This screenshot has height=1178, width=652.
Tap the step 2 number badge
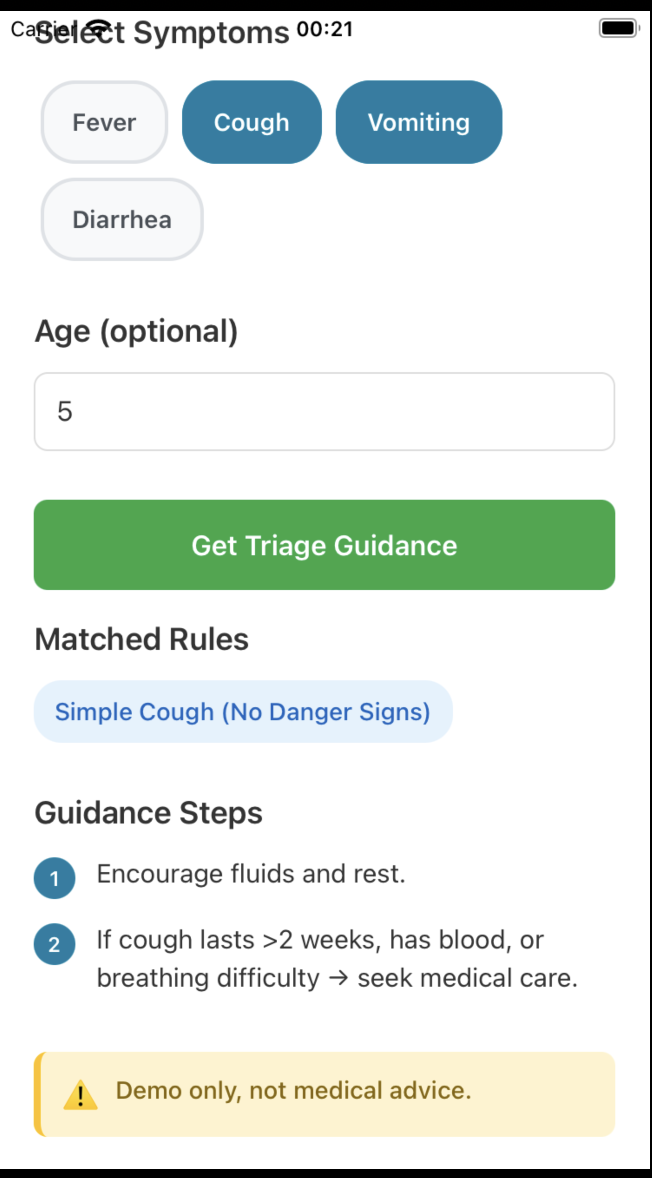click(x=54, y=945)
